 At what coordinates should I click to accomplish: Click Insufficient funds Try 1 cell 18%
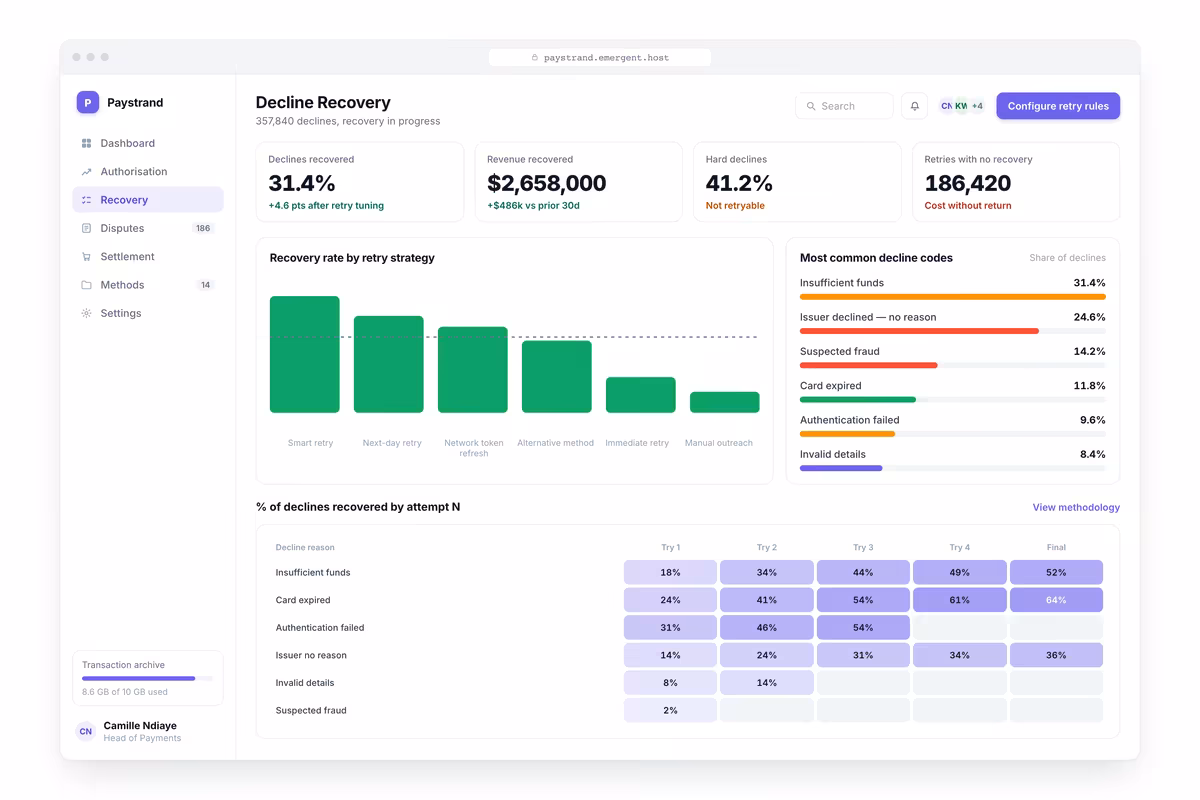tap(670, 573)
